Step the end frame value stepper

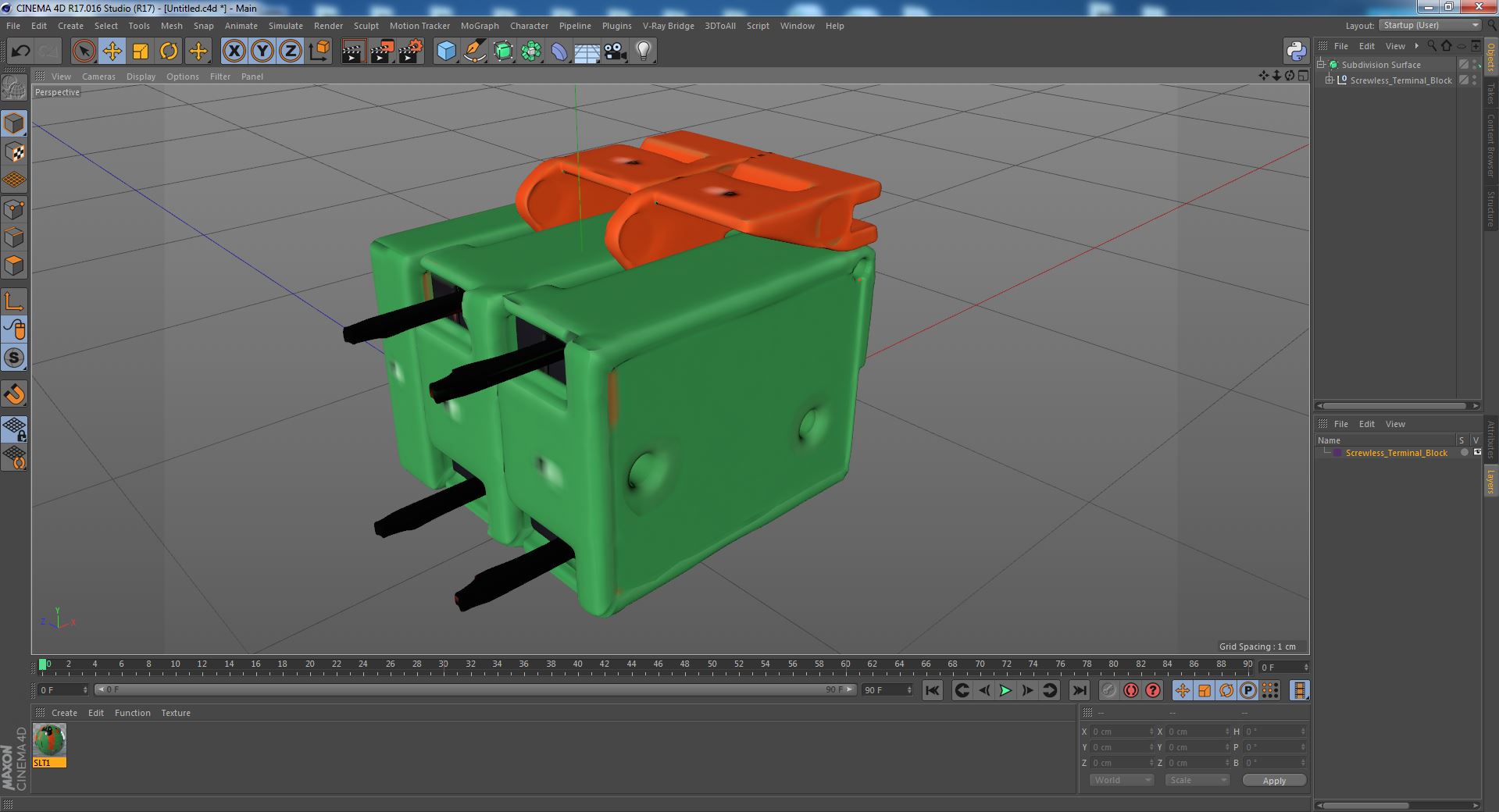tap(908, 690)
